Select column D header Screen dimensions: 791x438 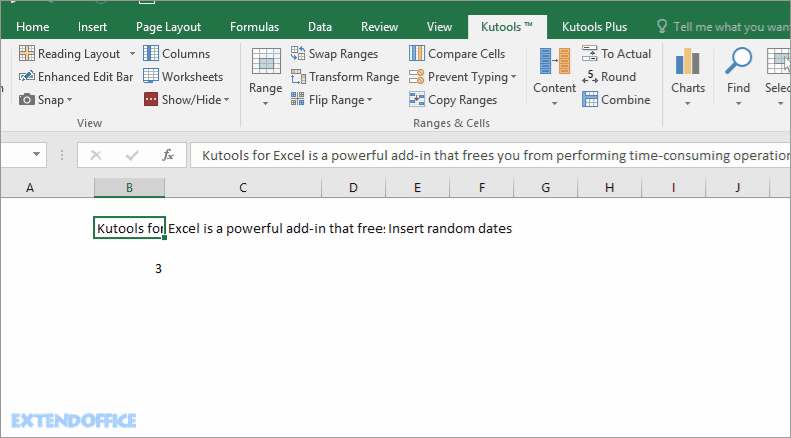[x=353, y=188]
